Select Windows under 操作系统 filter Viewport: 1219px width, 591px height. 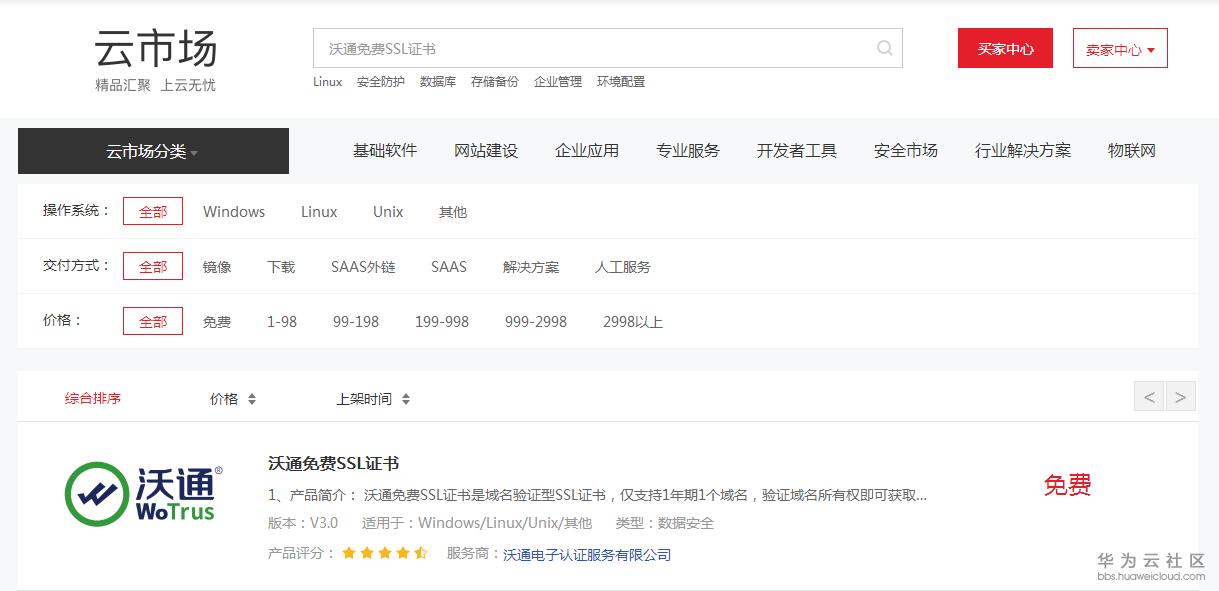[234, 211]
